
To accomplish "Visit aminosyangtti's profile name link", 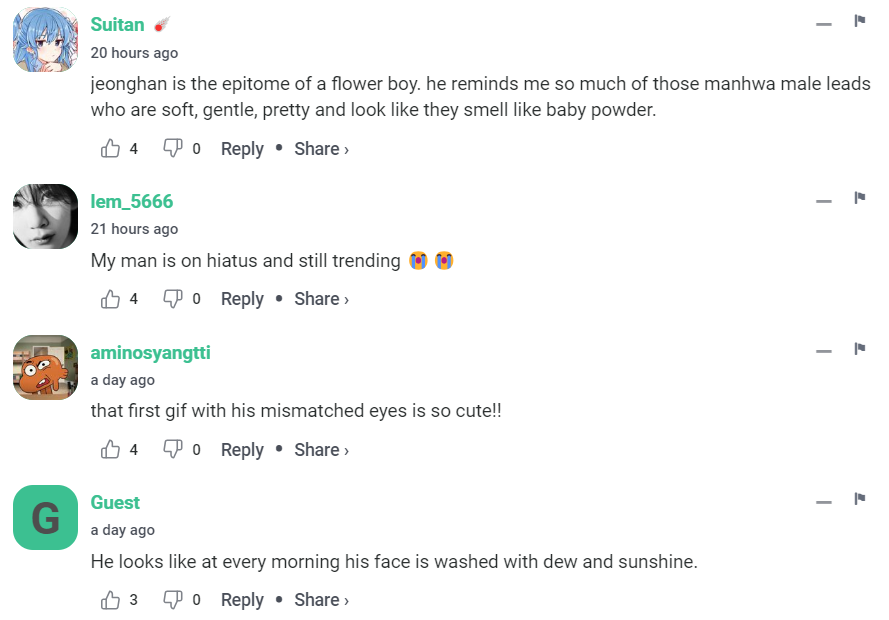I will (x=151, y=353).
